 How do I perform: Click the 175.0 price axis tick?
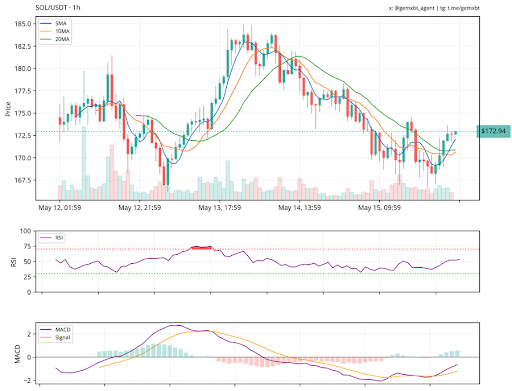click(x=23, y=113)
